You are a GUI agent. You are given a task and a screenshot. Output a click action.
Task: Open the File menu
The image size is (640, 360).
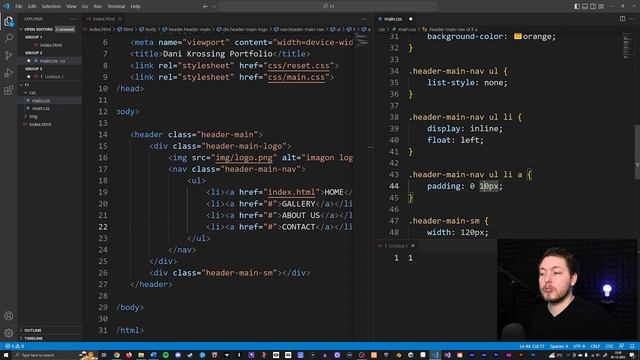pos(19,7)
